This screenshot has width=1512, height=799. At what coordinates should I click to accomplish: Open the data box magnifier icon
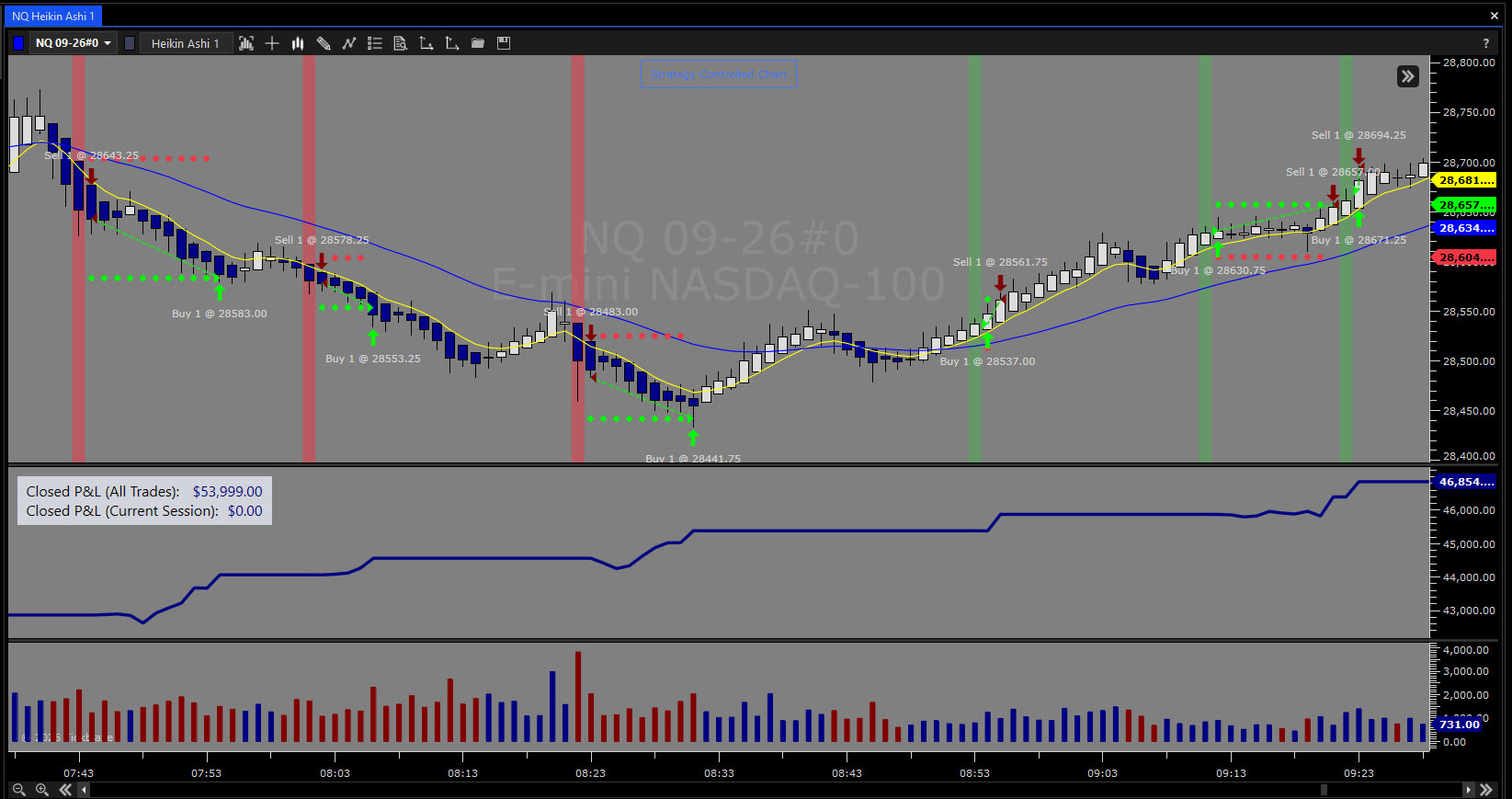tap(401, 43)
